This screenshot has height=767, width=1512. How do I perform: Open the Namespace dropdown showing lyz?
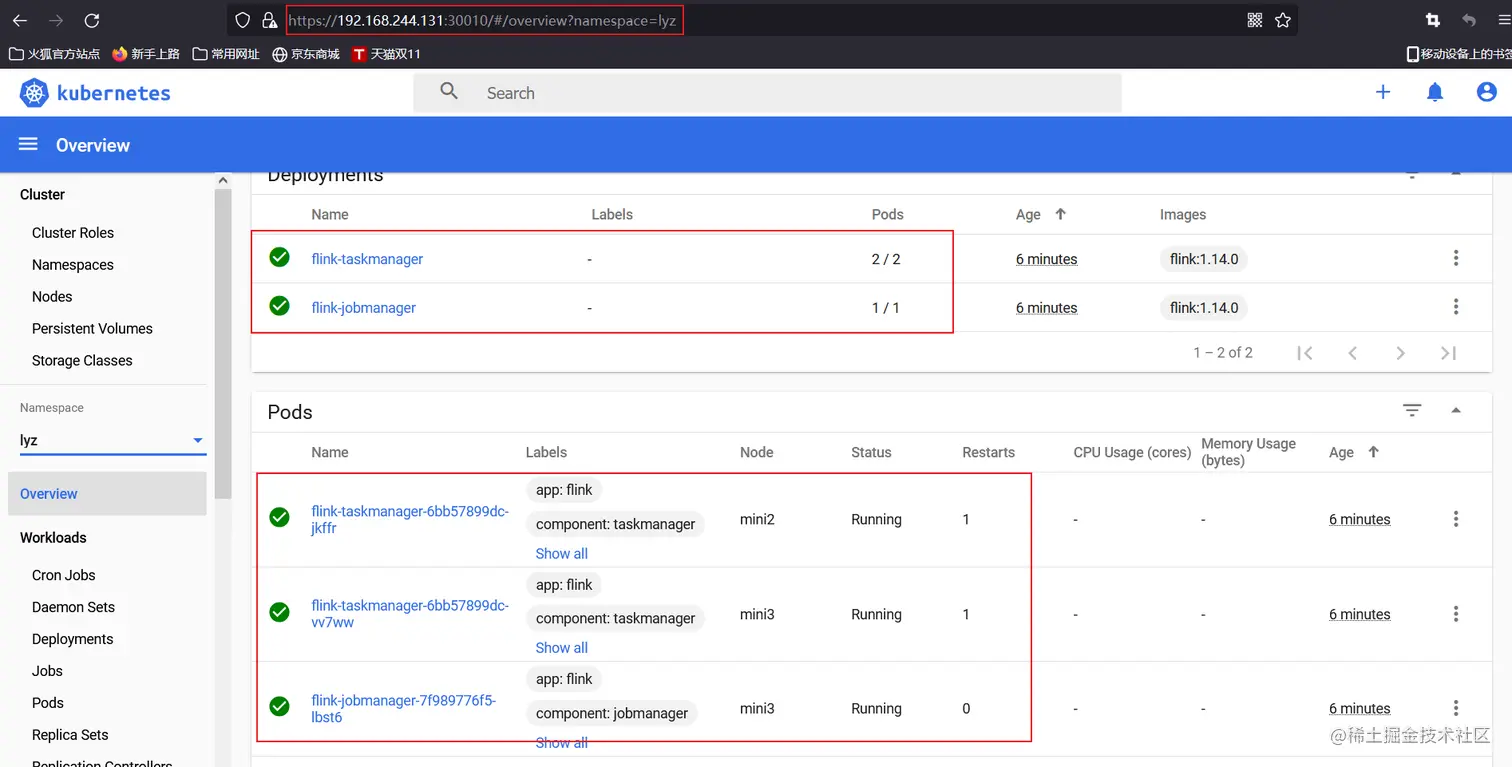click(x=113, y=440)
